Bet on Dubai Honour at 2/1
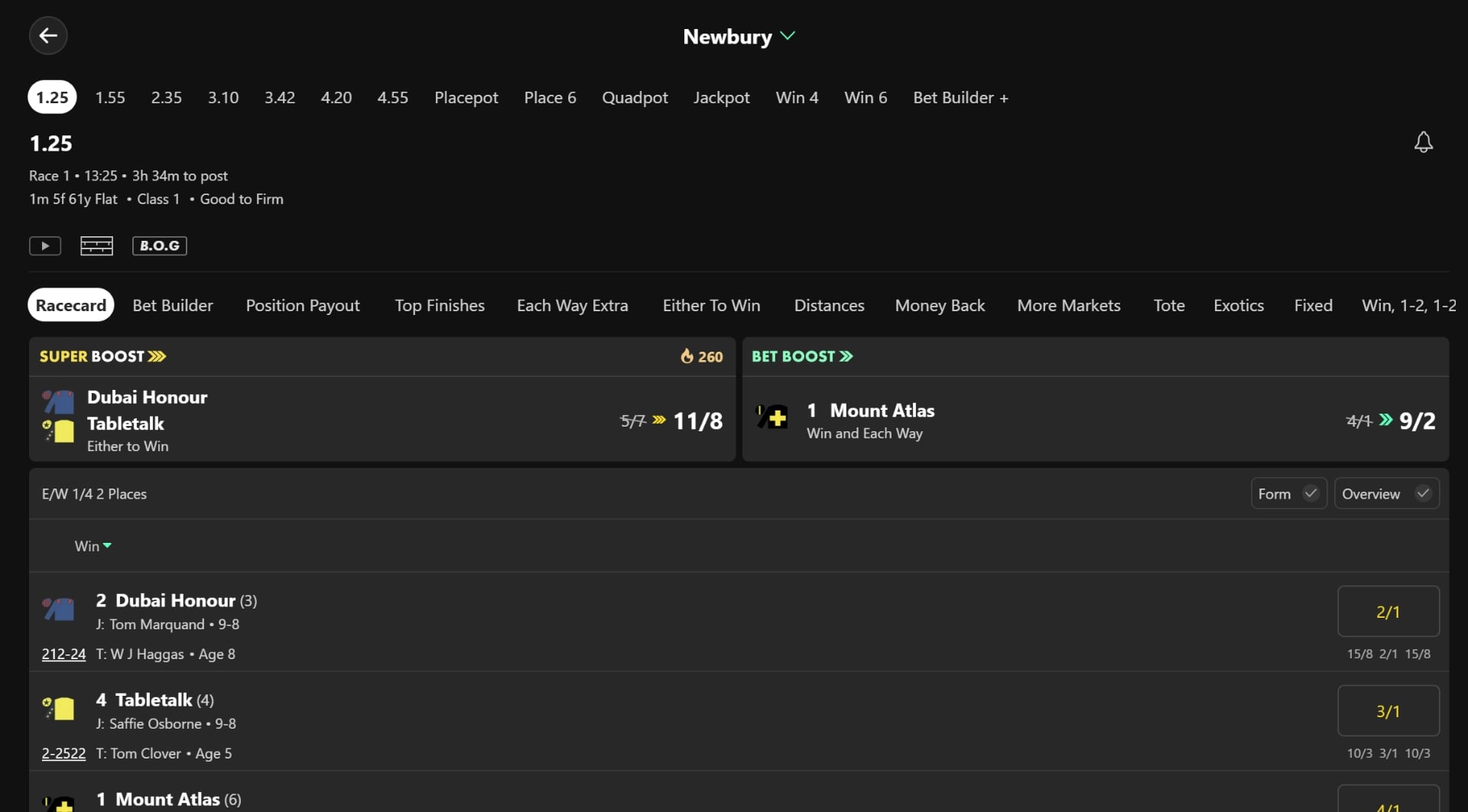 pos(1388,611)
